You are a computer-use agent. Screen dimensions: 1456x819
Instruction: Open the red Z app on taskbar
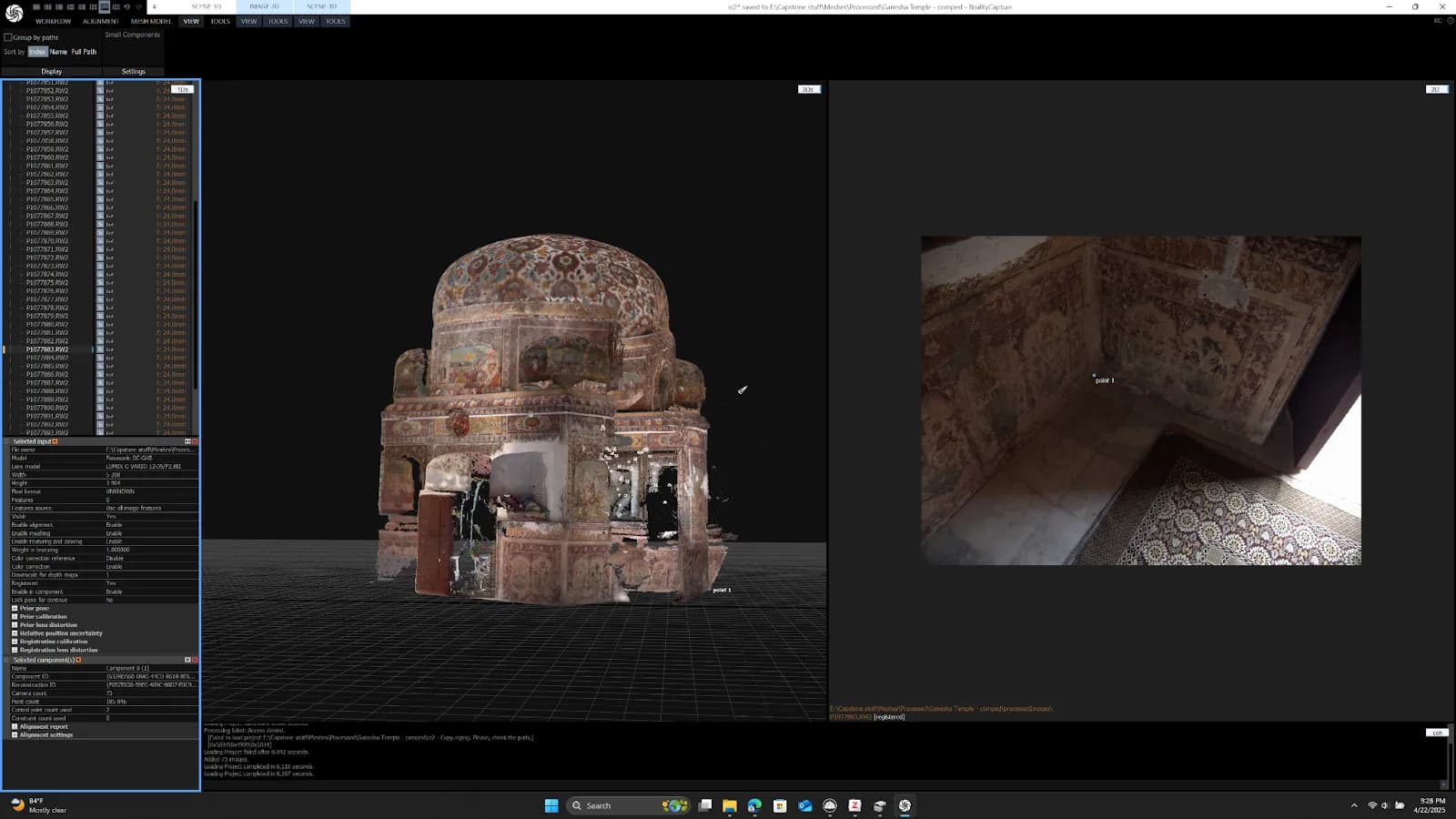(854, 805)
